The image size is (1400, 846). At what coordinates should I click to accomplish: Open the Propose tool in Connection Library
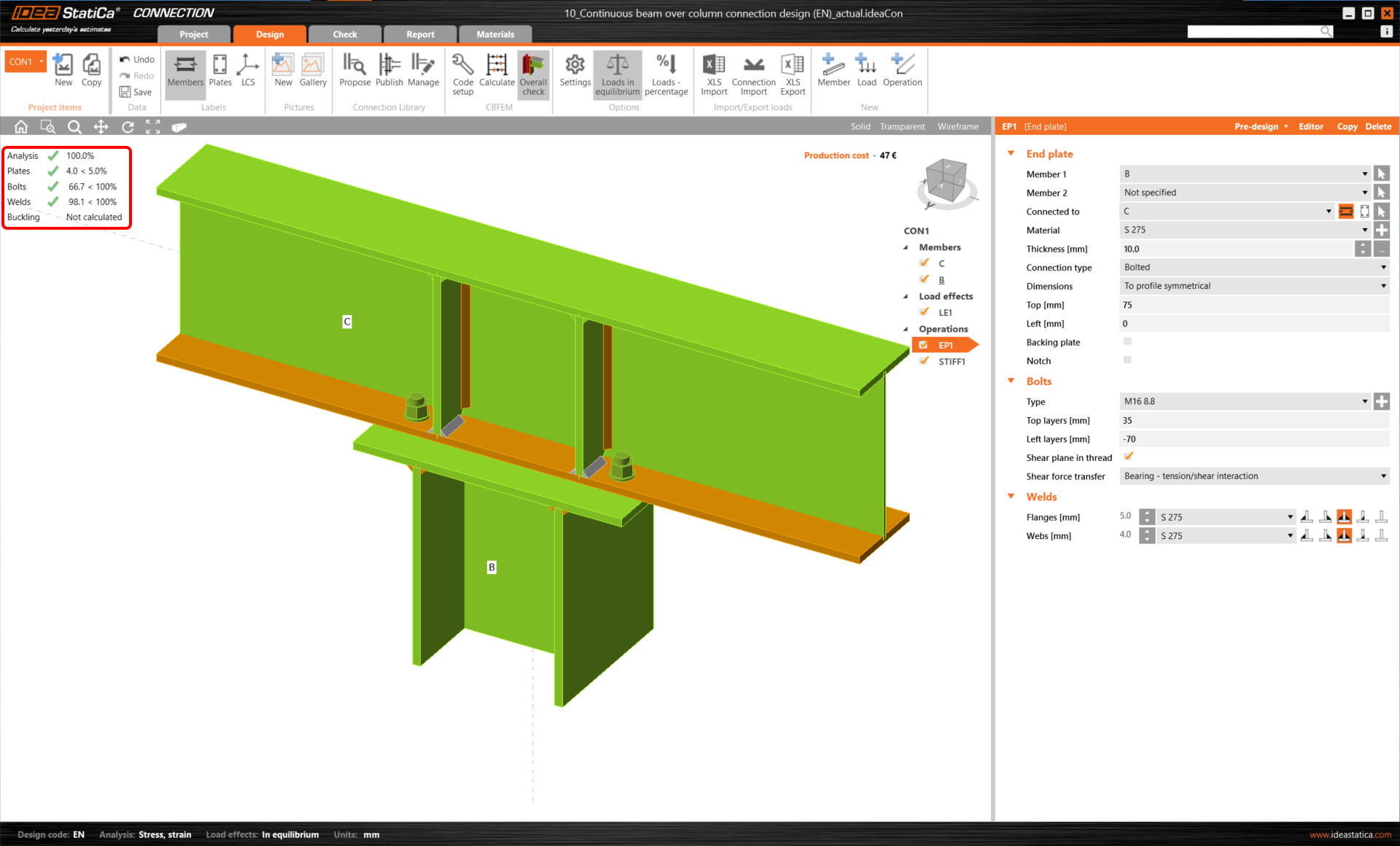pos(355,73)
